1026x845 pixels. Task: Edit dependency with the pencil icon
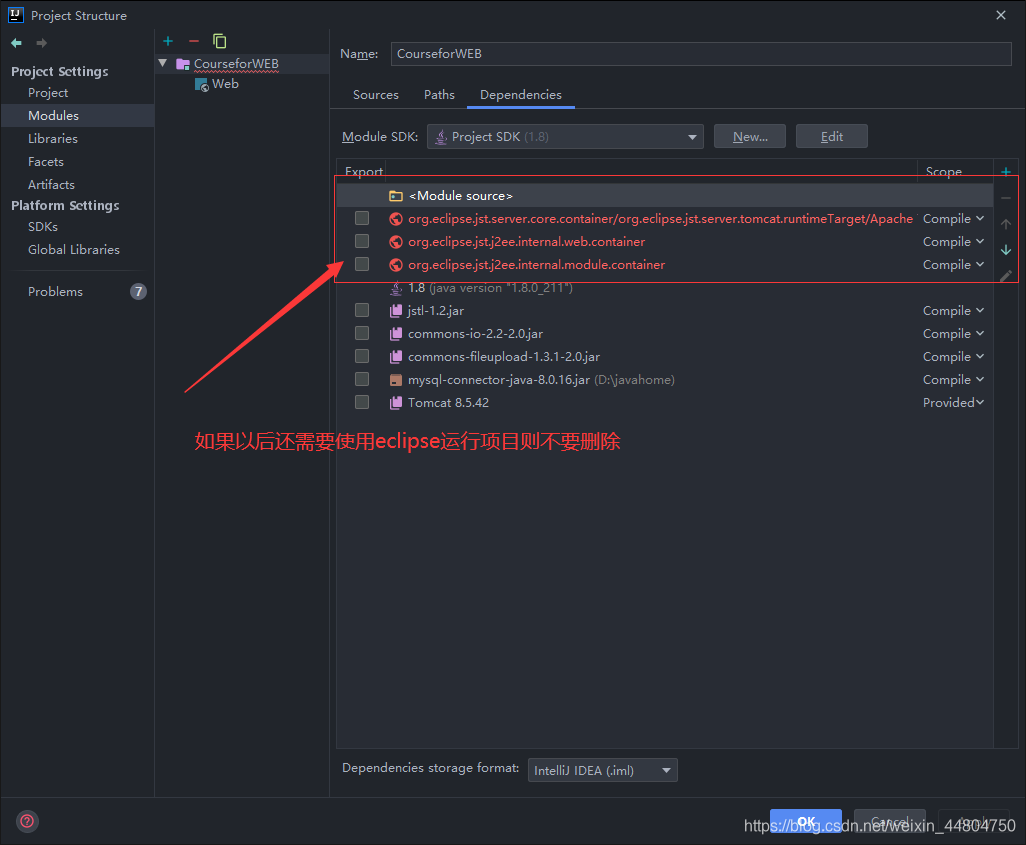coord(1006,276)
